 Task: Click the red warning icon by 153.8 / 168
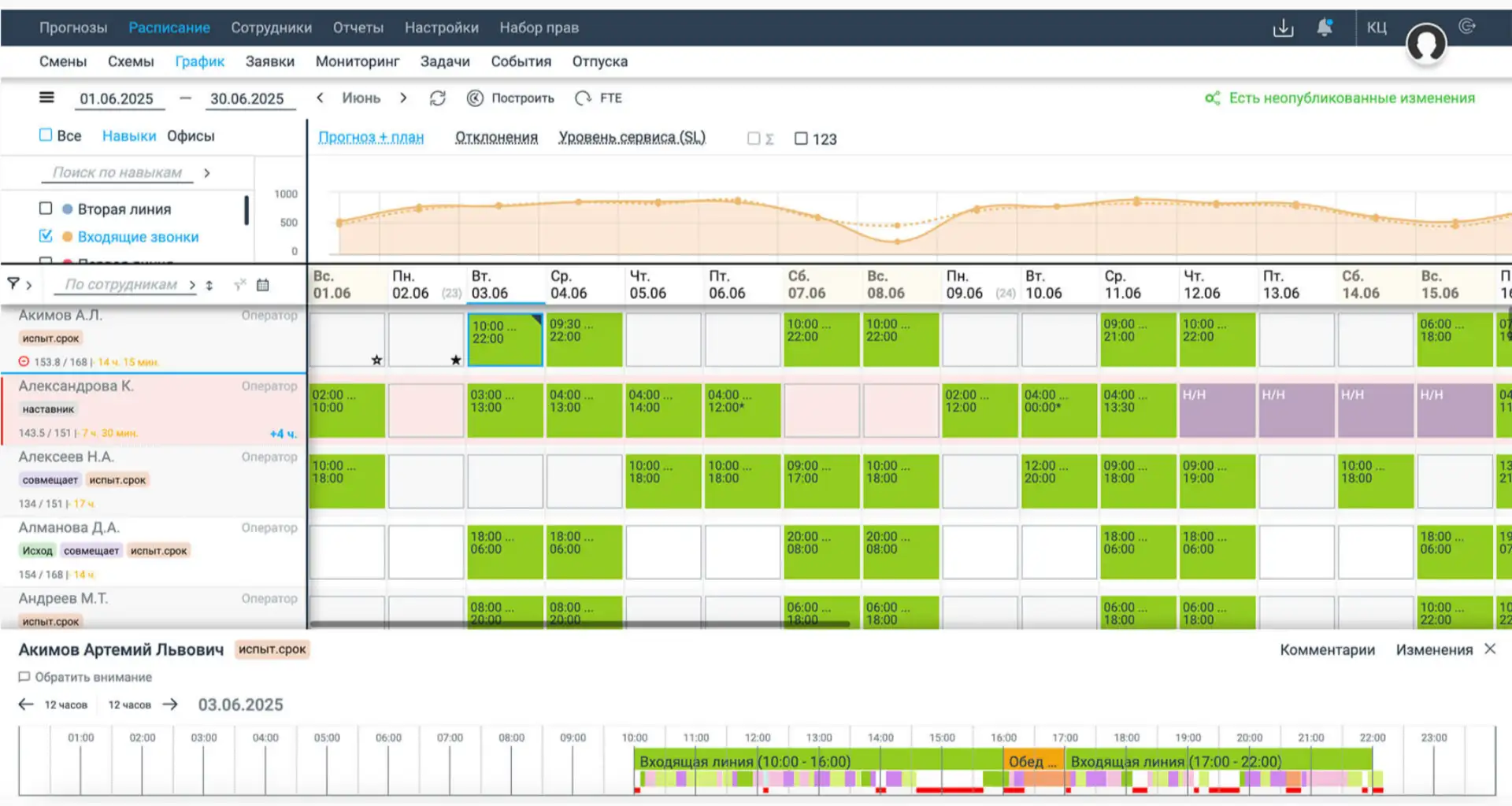(24, 361)
